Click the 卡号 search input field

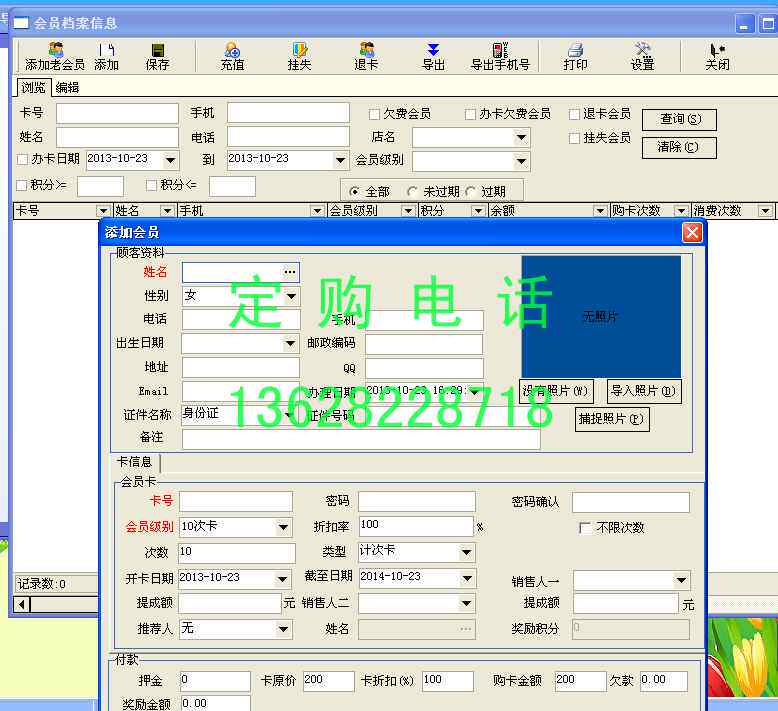click(x=118, y=113)
